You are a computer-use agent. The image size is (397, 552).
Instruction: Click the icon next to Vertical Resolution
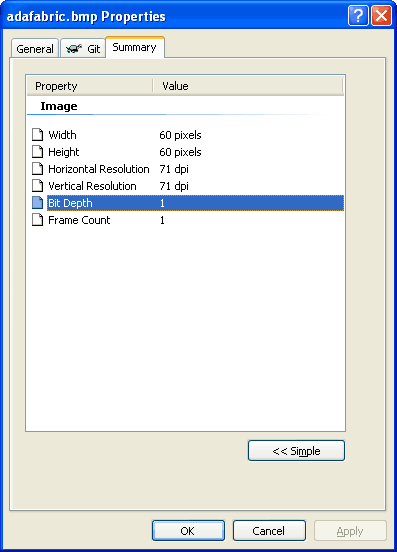click(38, 186)
